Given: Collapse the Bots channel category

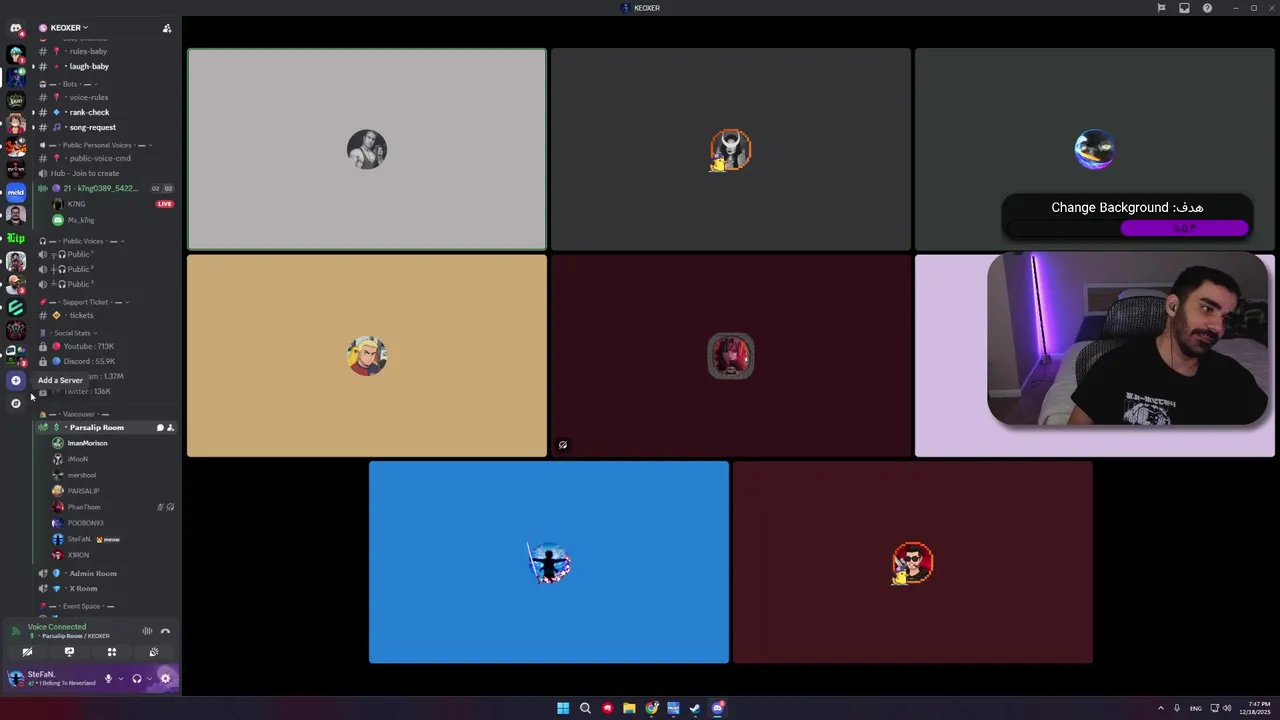Looking at the screenshot, I should (68, 84).
